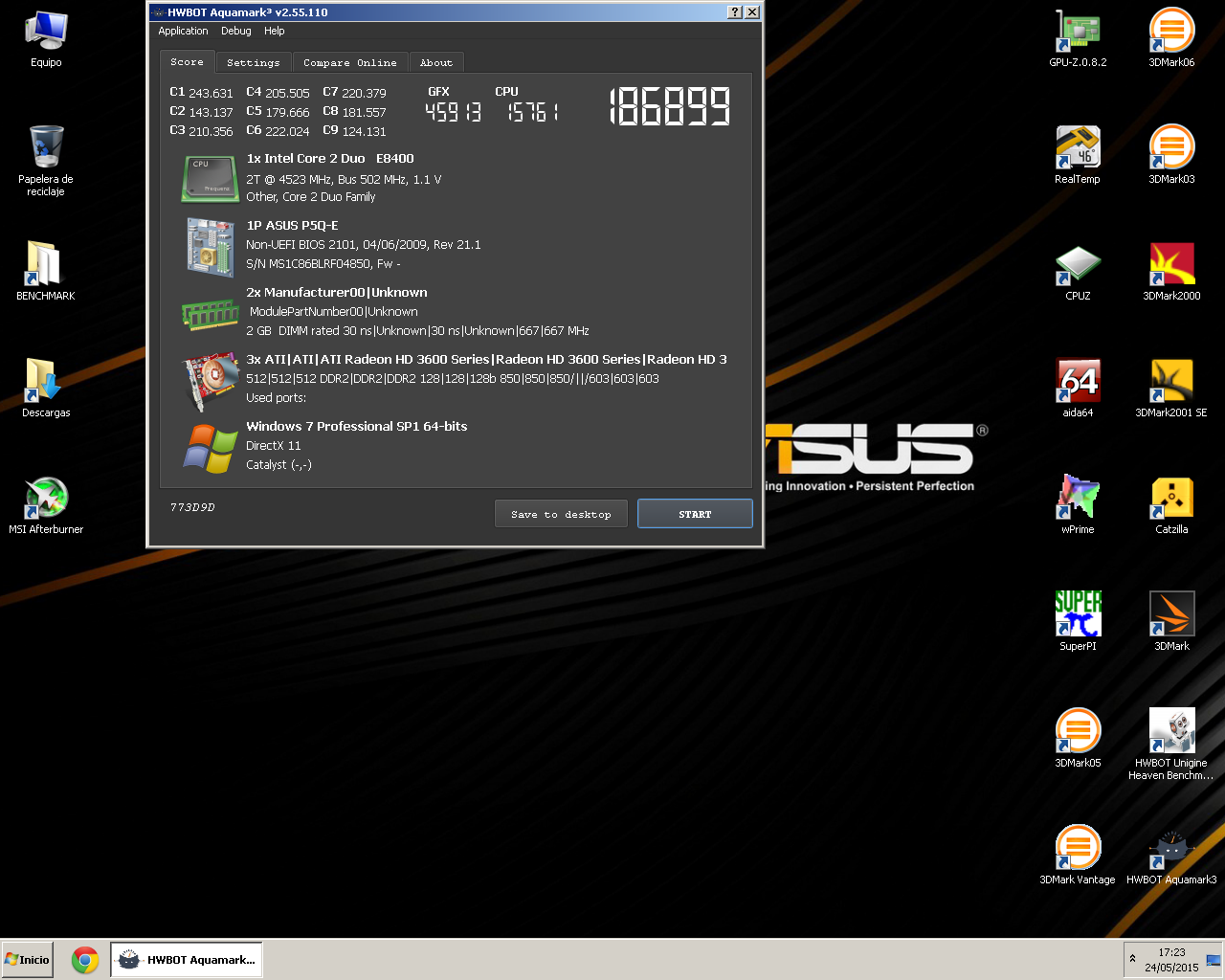1225x980 pixels.
Task: Open Google Chrome from the taskbar
Action: click(x=85, y=960)
